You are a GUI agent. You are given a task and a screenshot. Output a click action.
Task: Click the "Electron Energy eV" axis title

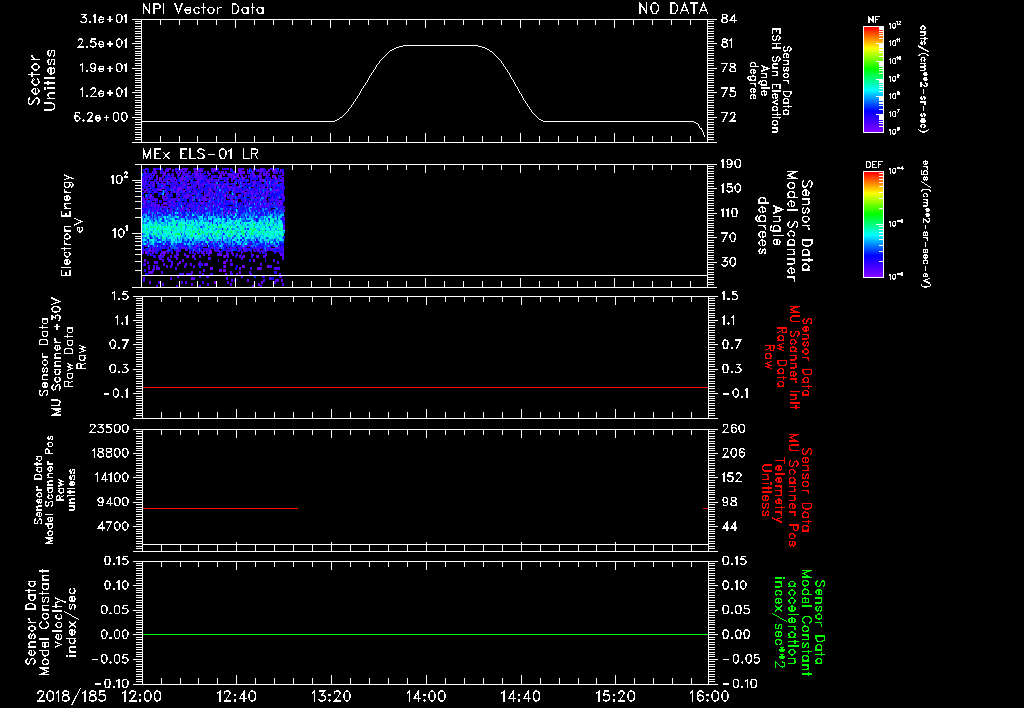(x=73, y=225)
